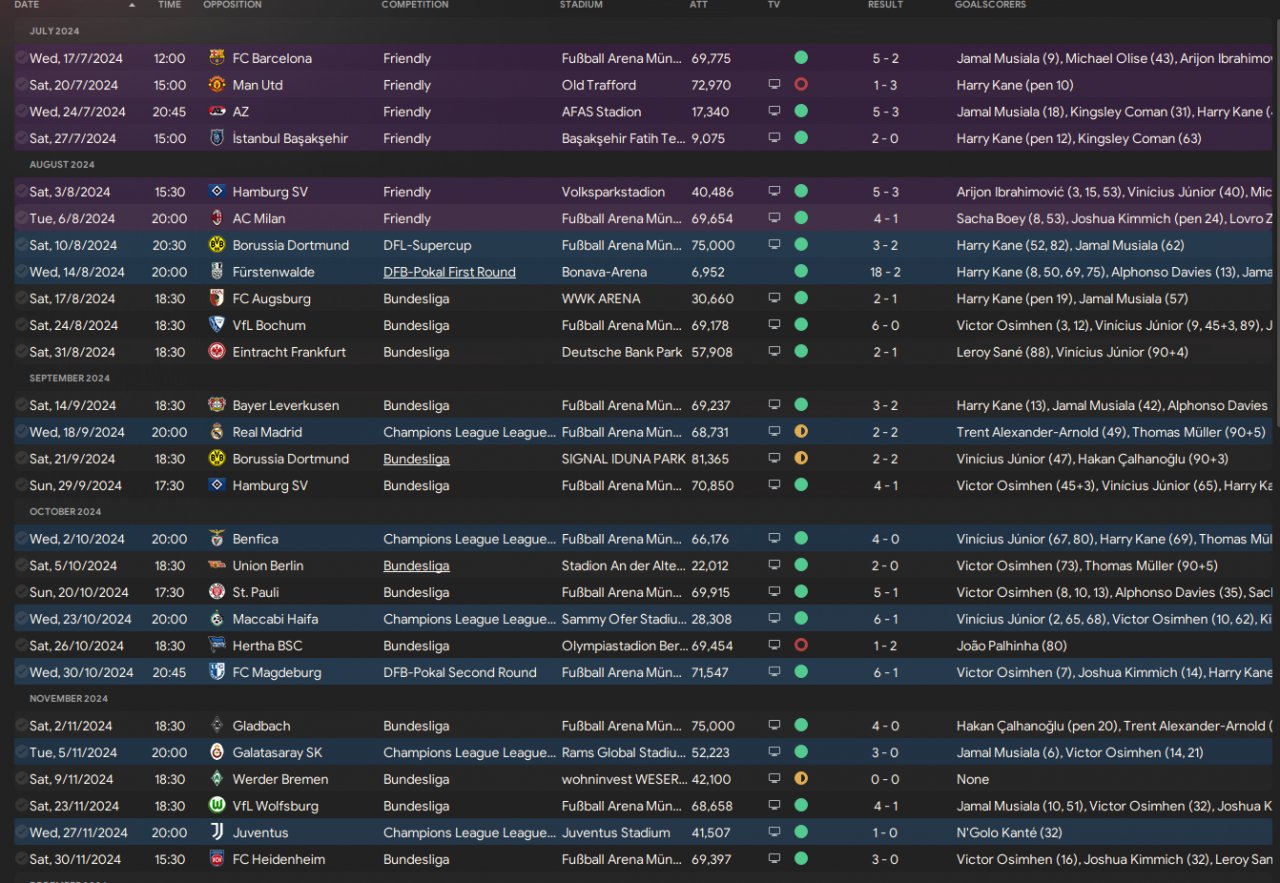Sort by the Att column header
Image resolution: width=1280 pixels, height=883 pixels.
pos(698,5)
